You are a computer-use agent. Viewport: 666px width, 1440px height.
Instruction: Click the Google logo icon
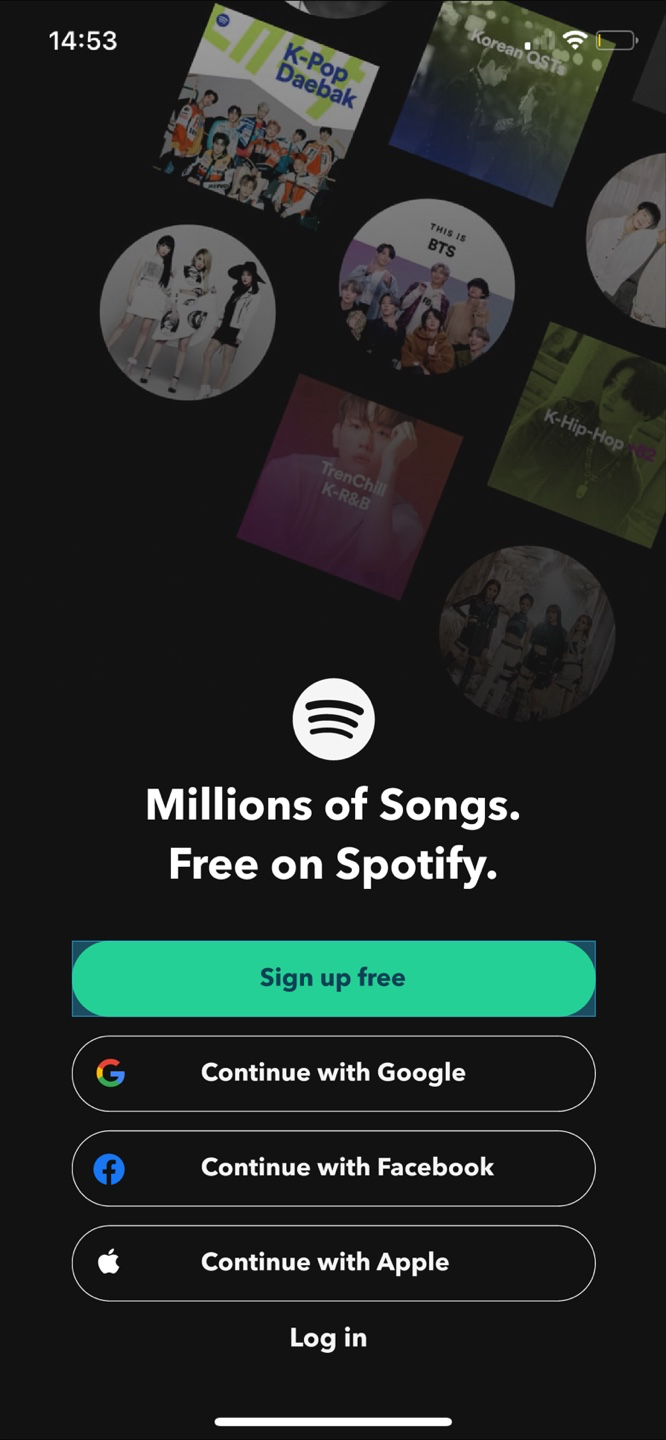[110, 1073]
